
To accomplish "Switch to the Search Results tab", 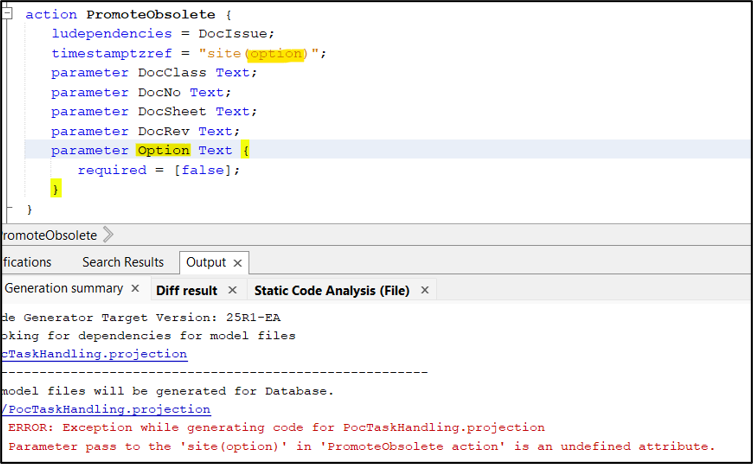I will click(122, 262).
